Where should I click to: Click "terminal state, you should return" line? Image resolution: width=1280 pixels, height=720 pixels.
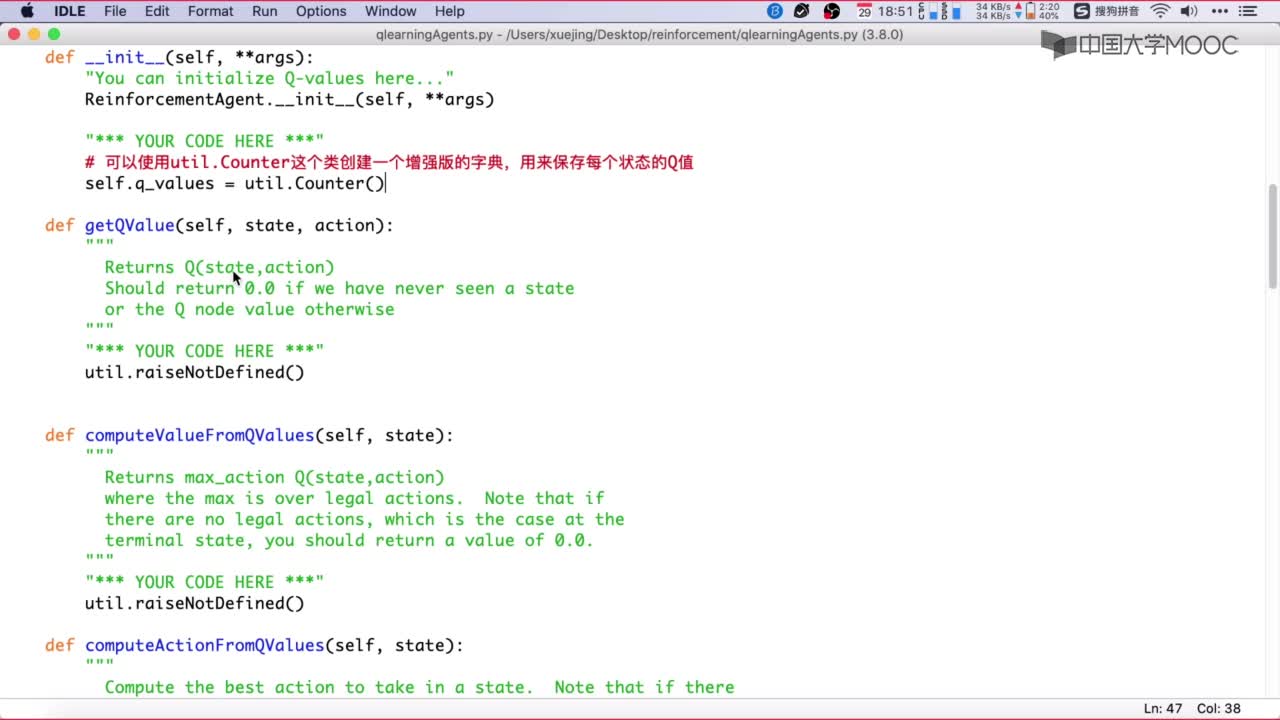[x=349, y=540]
